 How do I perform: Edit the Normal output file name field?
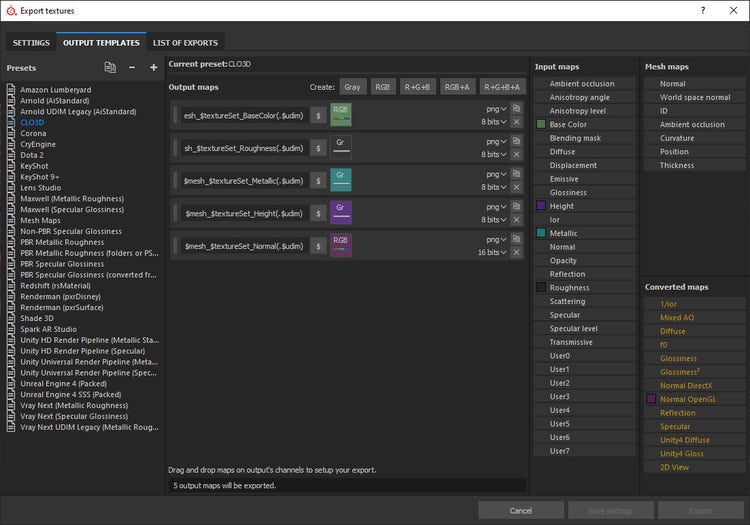coord(244,246)
